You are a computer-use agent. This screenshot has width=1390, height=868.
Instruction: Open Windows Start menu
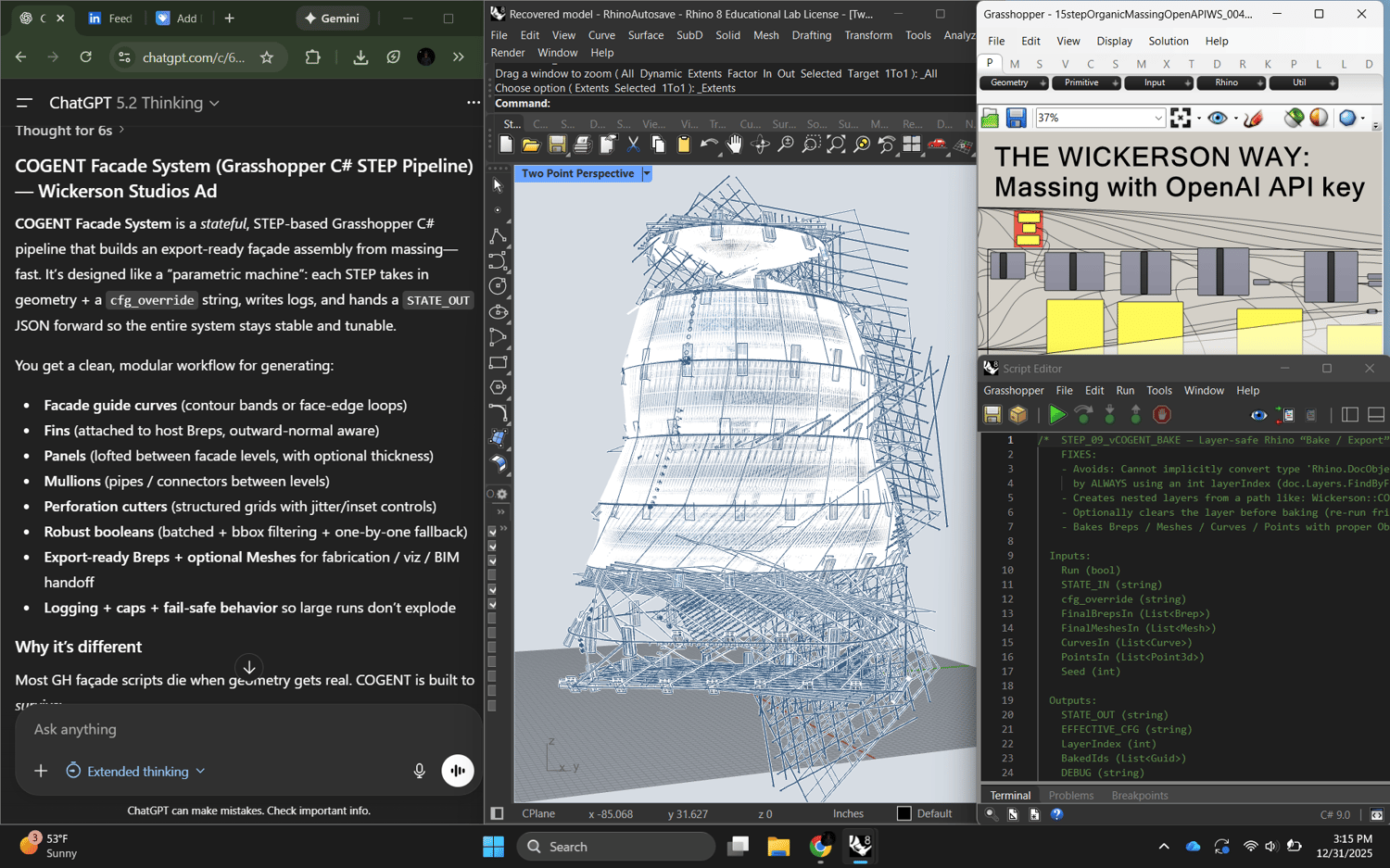pos(494,846)
